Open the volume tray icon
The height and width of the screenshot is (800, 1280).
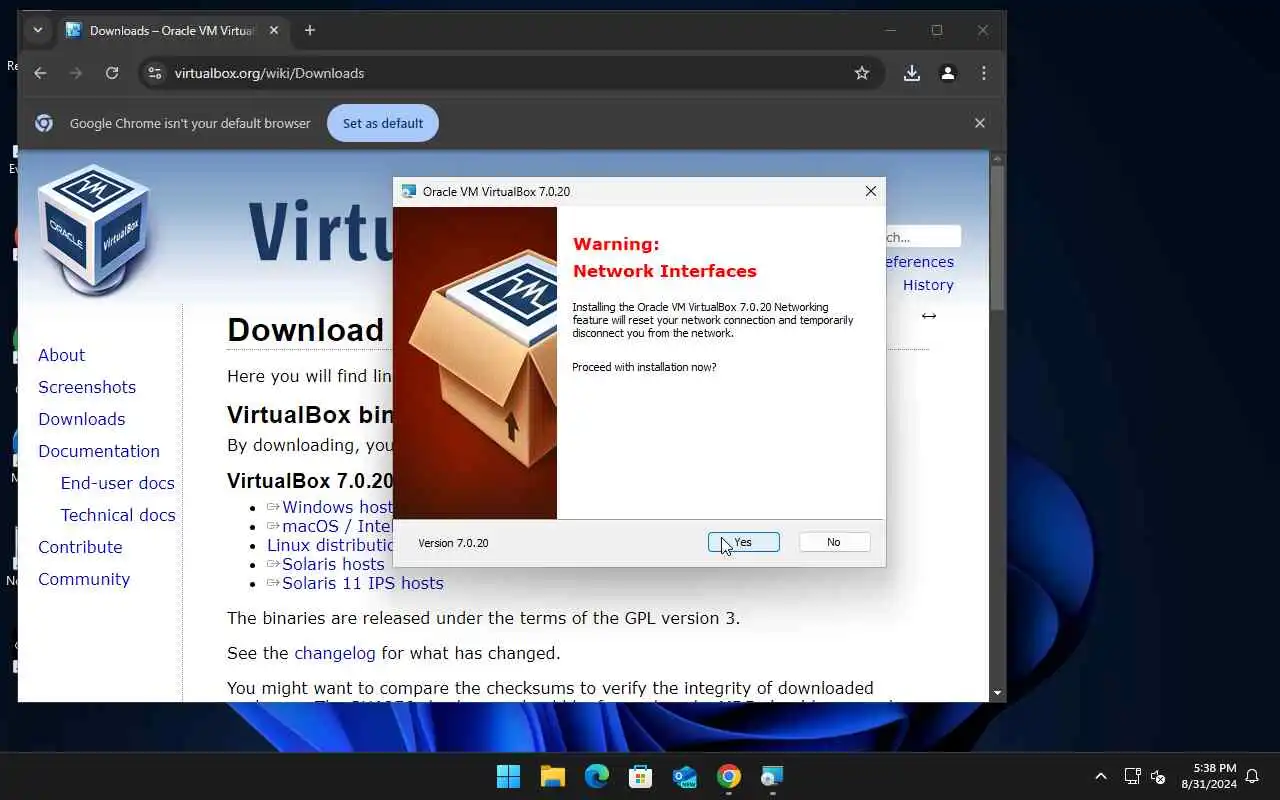1158,776
